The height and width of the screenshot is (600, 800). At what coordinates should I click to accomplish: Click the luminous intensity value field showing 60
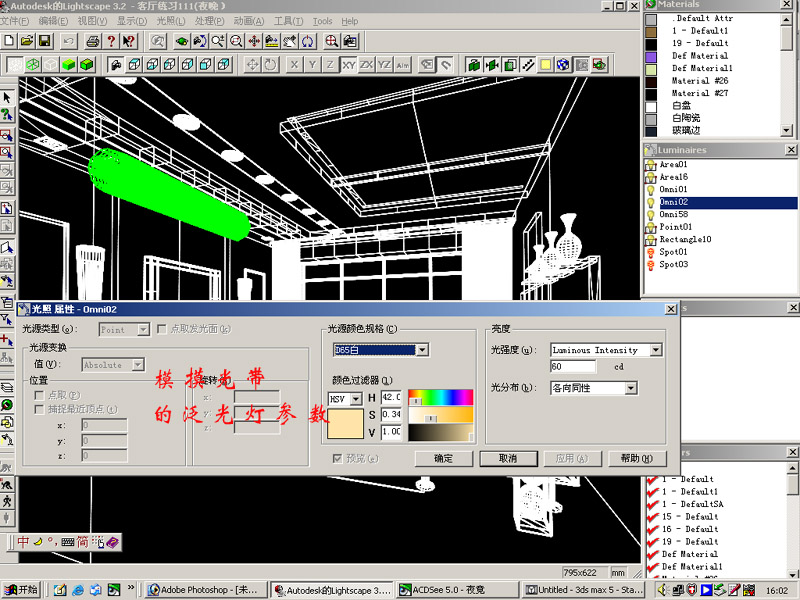click(x=573, y=366)
